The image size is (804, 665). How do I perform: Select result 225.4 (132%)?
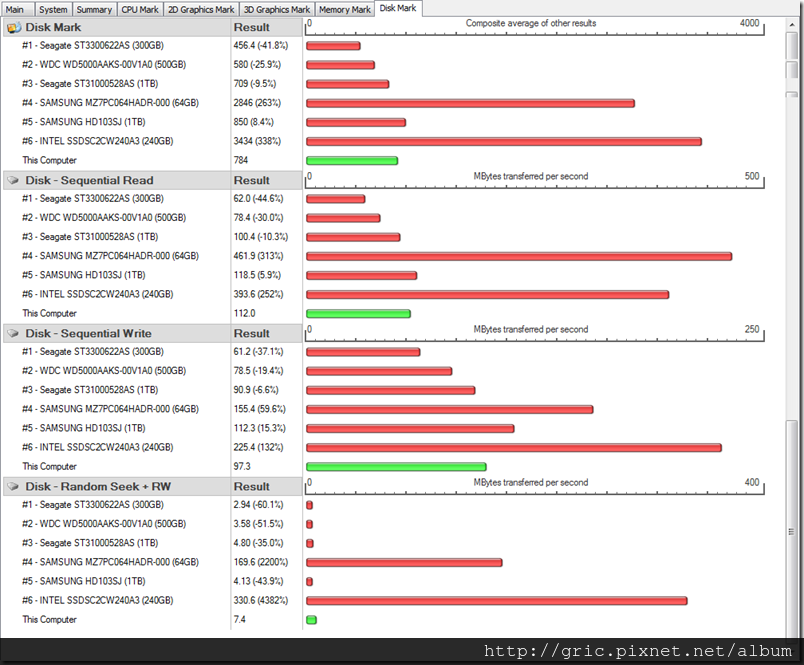258,448
